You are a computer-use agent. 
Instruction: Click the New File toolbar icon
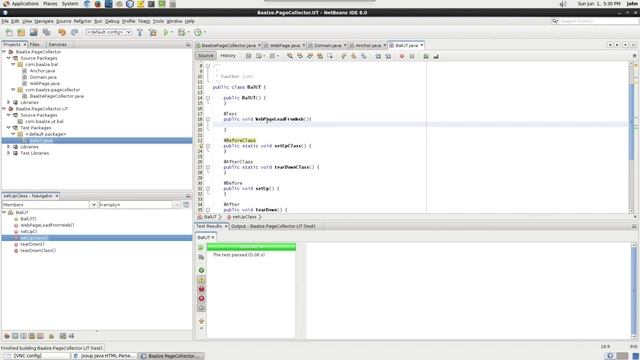click(9, 32)
